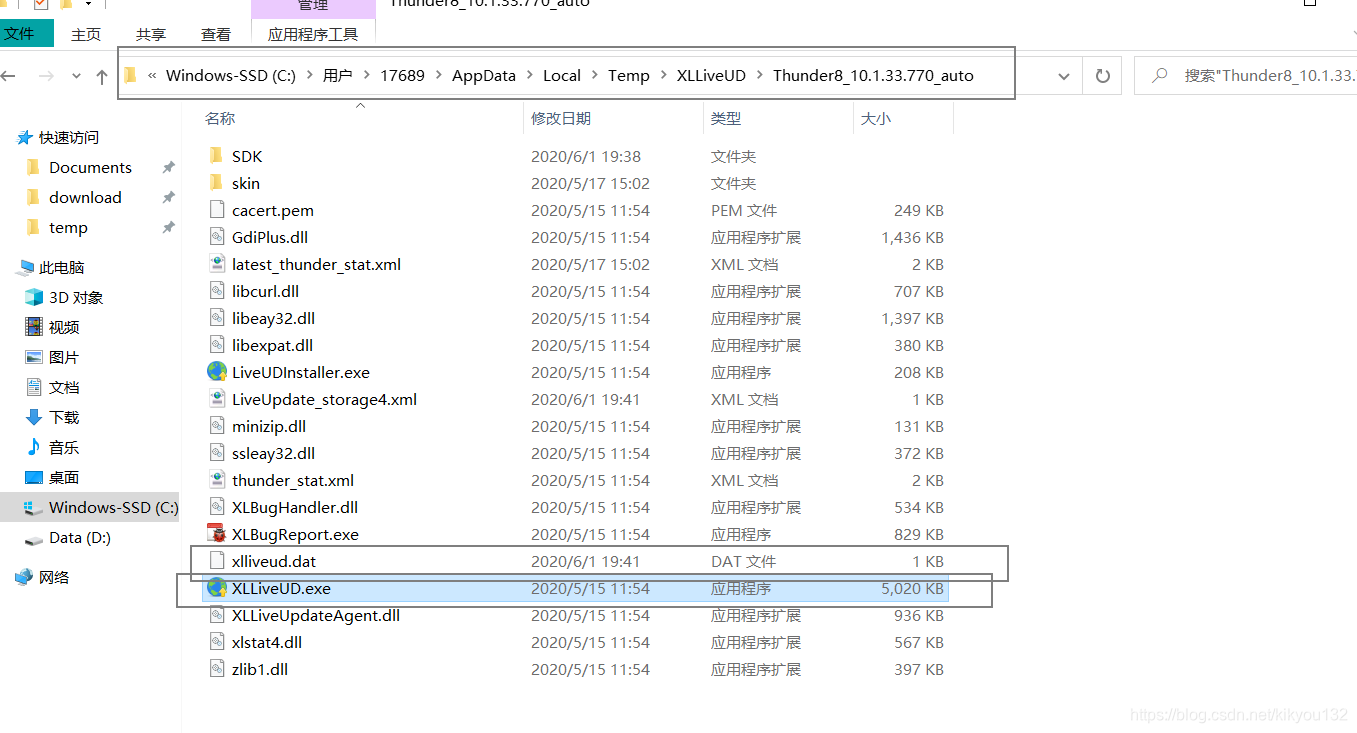
Task: Select LiveUpdate_storage4.xml file icon
Action: click(216, 399)
